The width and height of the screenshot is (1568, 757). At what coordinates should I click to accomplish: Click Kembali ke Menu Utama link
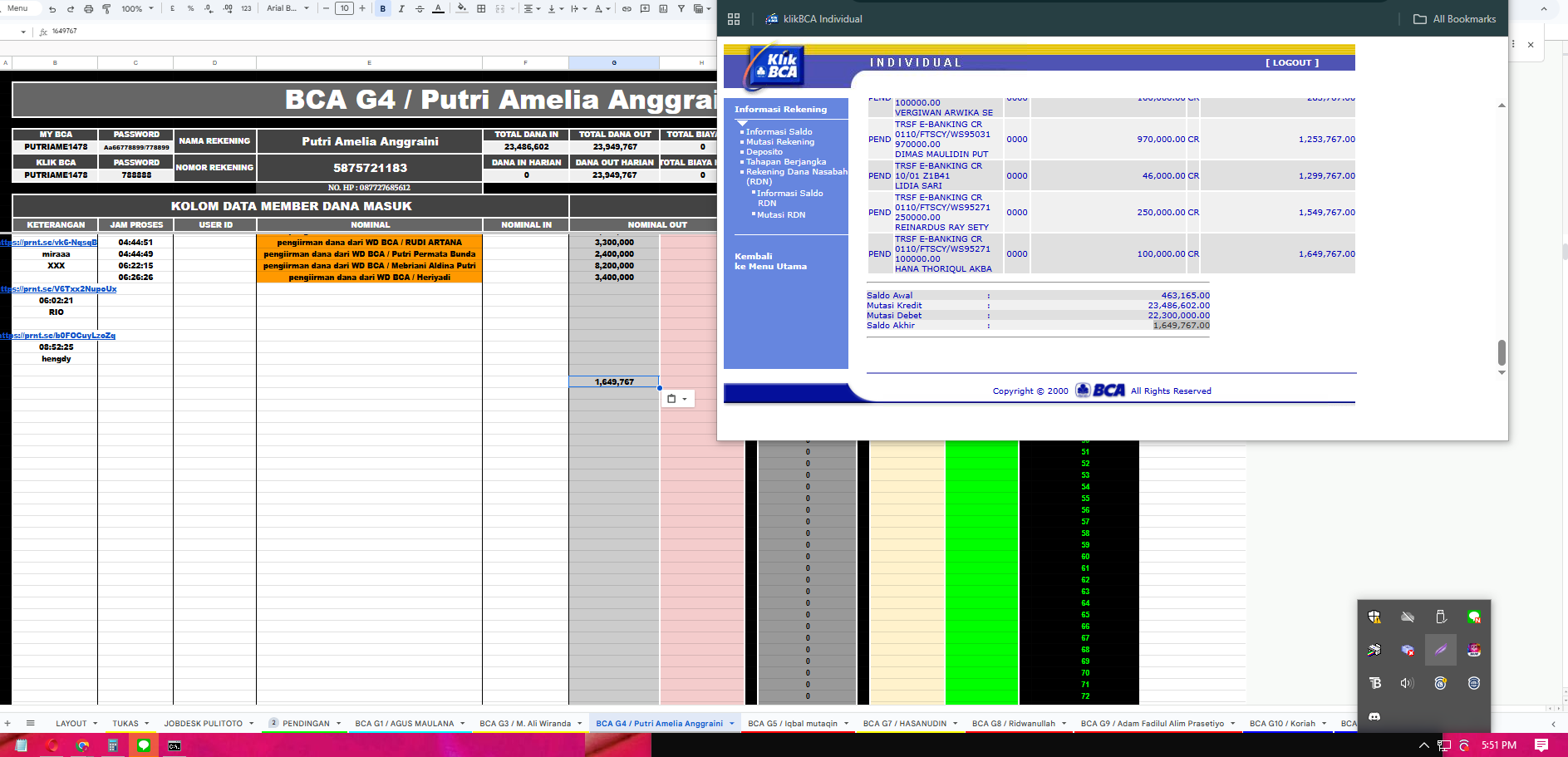pyautogui.click(x=770, y=261)
